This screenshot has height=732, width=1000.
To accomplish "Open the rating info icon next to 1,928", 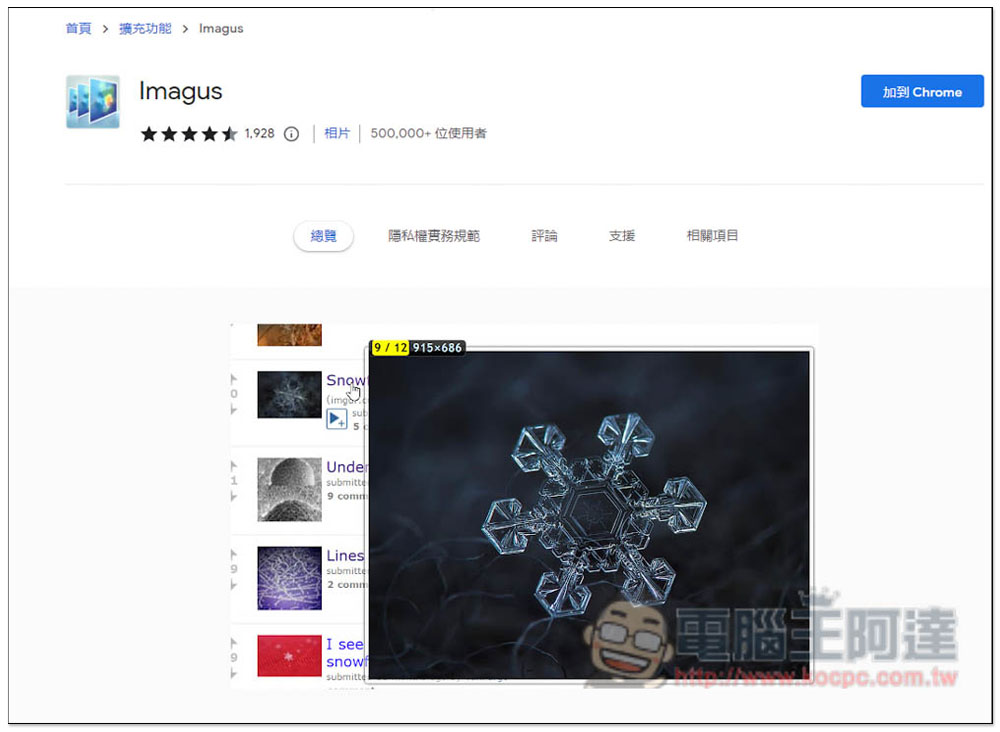I will coord(291,134).
